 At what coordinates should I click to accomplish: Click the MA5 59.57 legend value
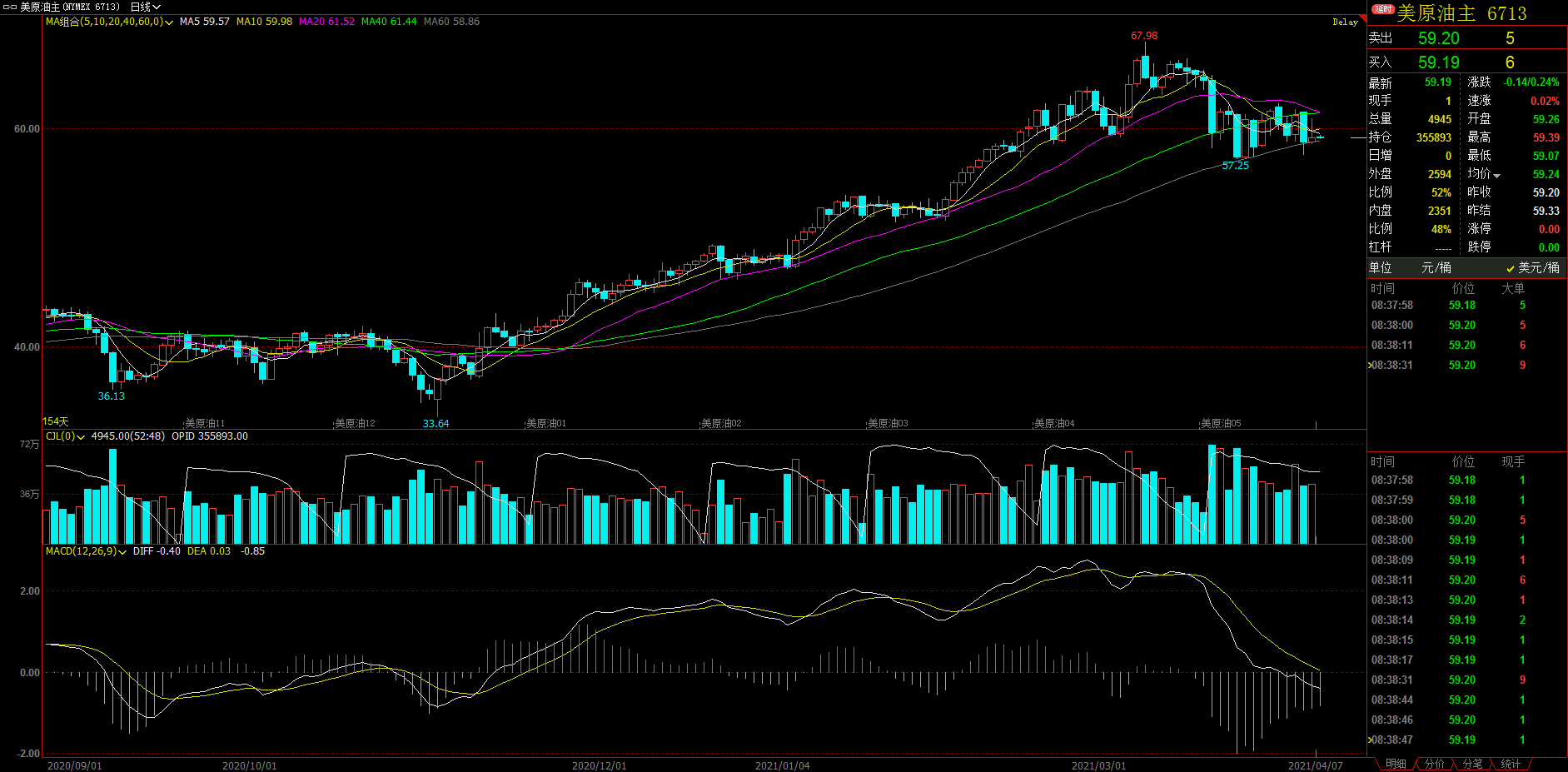(204, 22)
